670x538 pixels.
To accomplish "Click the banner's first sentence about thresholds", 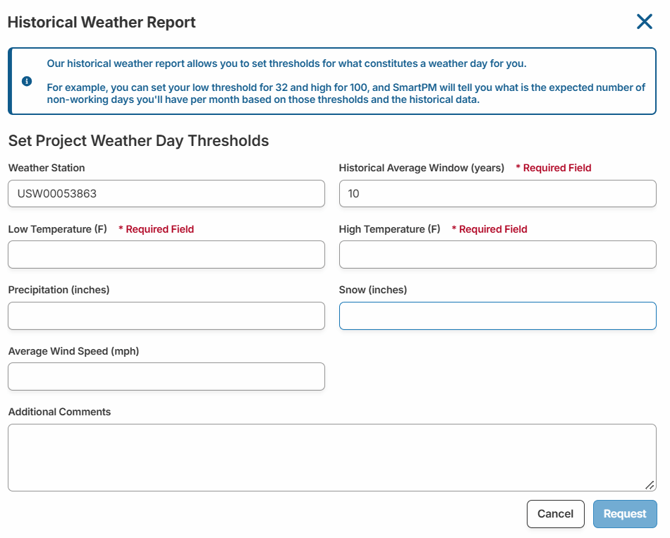I will point(287,64).
